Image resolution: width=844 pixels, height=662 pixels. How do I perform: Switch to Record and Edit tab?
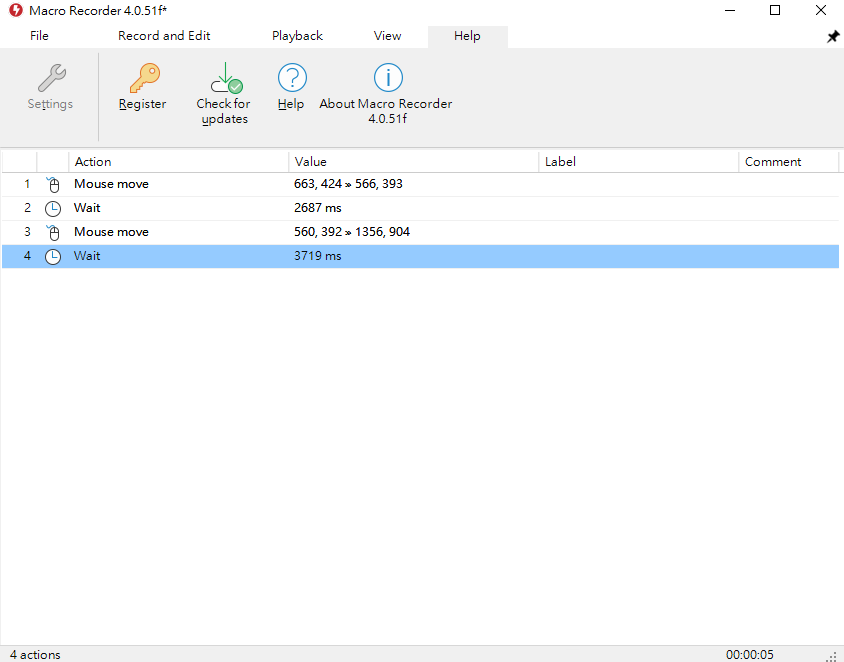[164, 36]
